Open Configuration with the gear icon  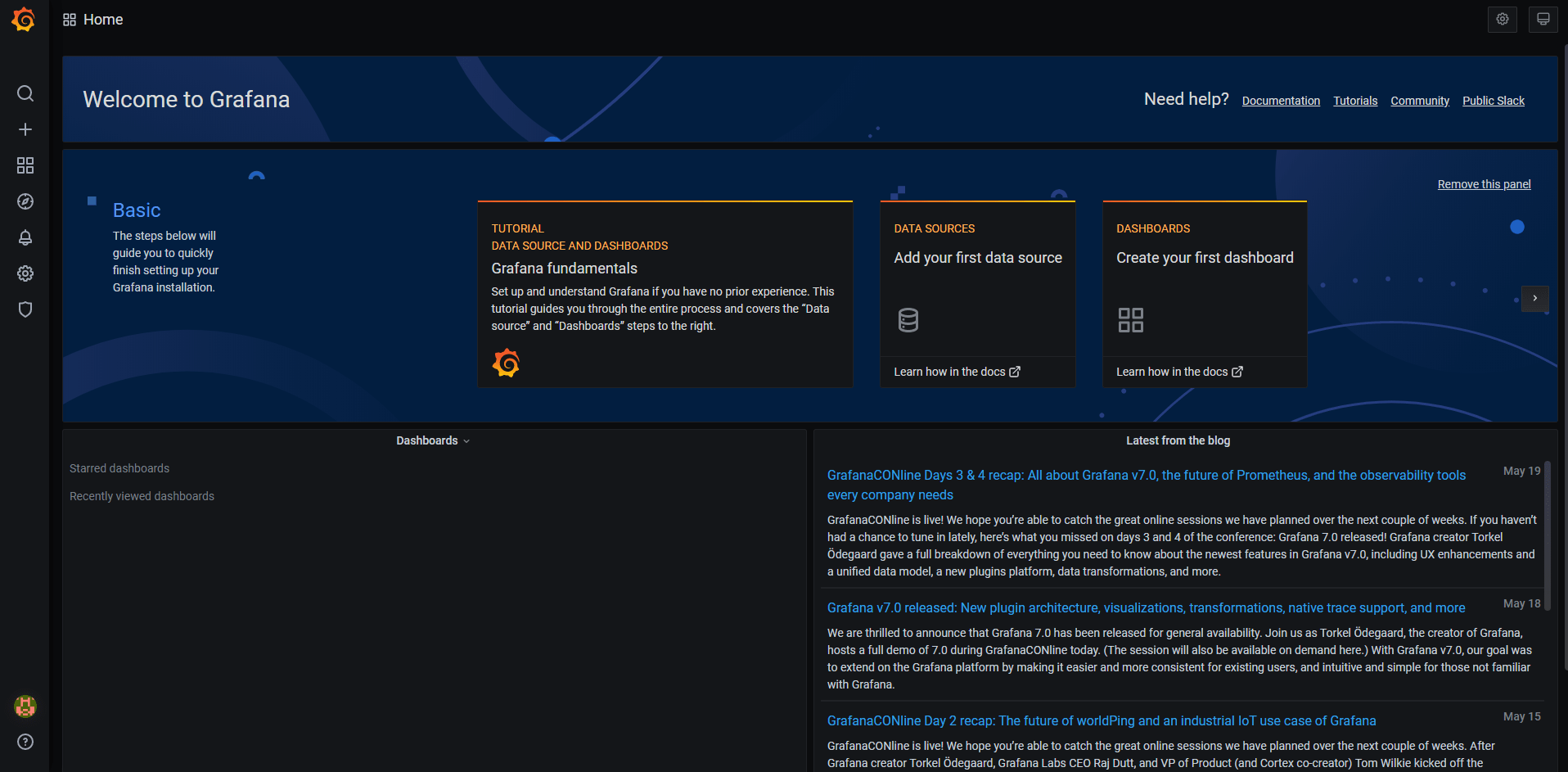25,273
